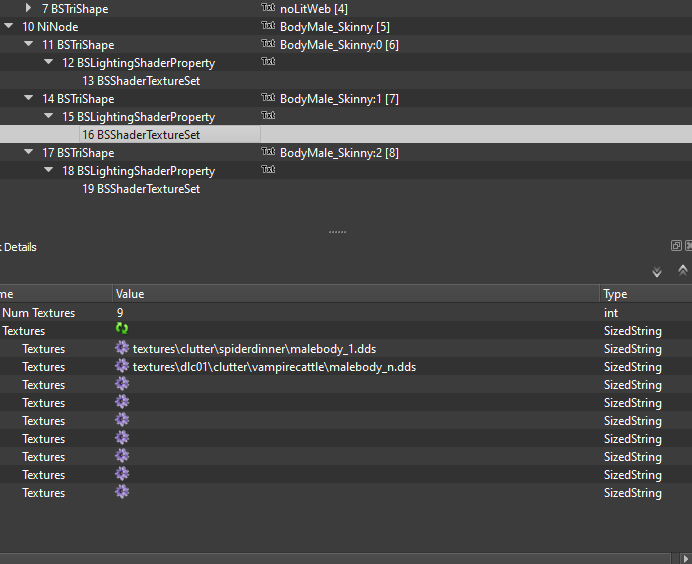Select the noLitWeb [4] name value
The width and height of the screenshot is (692, 564).
(x=314, y=9)
